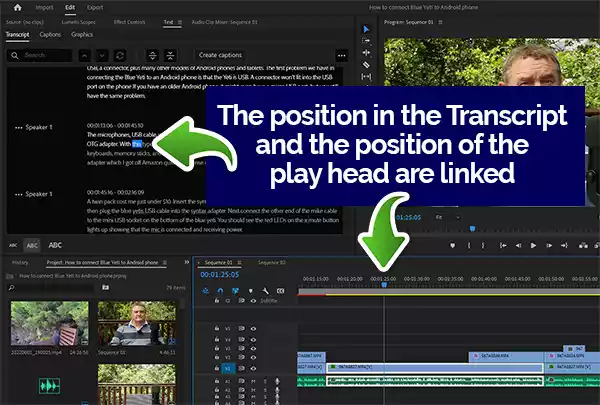Viewport: 600px width, 405px height.
Task: Open options for Speaker 1 at 00:01:45:16
Action: coord(18,194)
